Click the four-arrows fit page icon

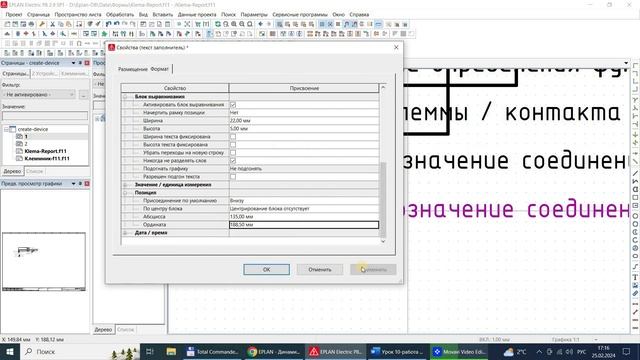pos(187,24)
